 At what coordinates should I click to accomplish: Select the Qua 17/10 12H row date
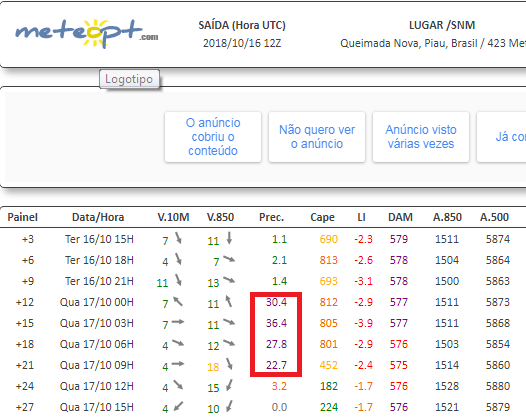(97, 386)
